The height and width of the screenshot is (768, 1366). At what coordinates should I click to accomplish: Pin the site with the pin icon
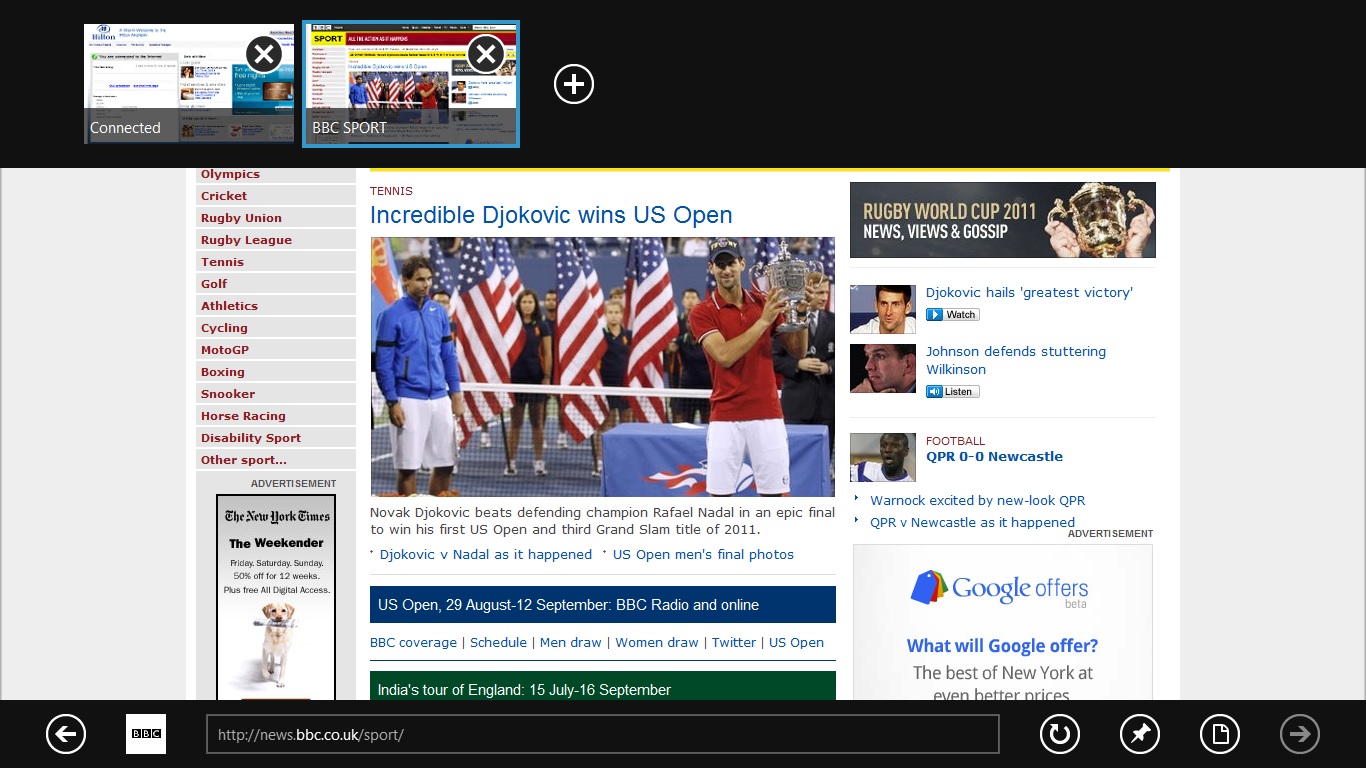(x=1140, y=734)
